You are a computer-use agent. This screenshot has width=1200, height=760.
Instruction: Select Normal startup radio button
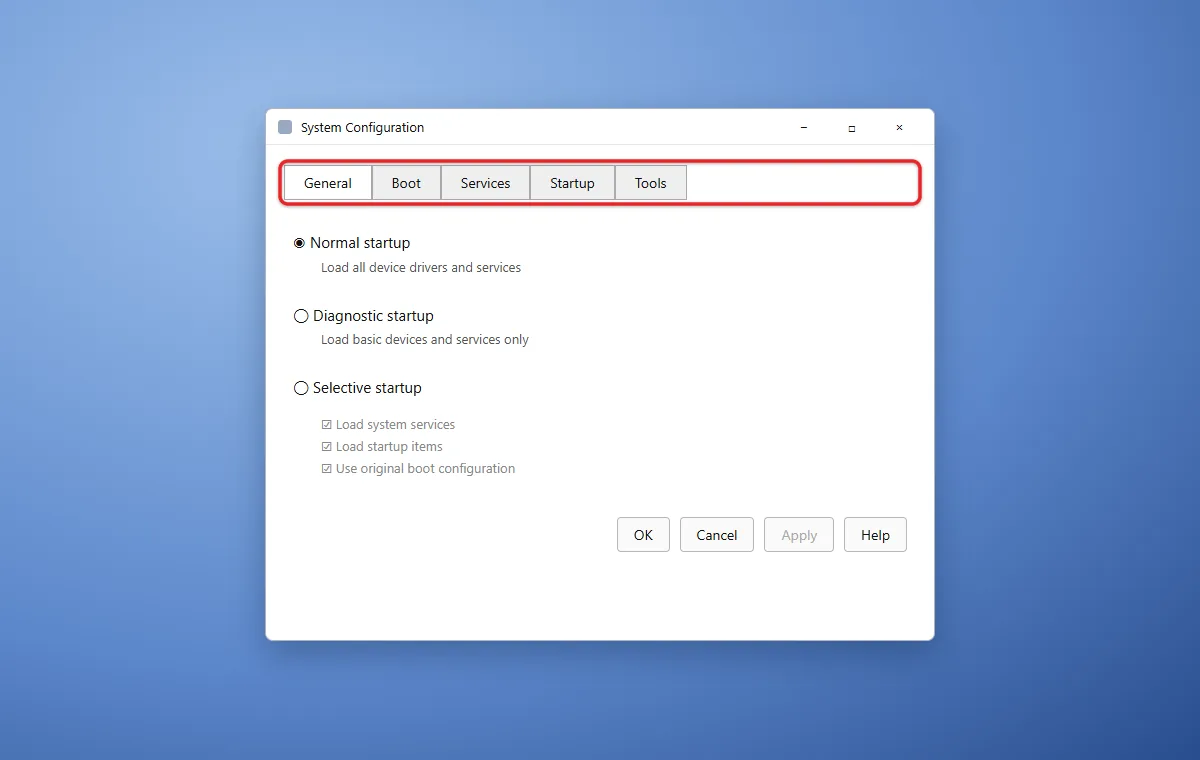(299, 243)
